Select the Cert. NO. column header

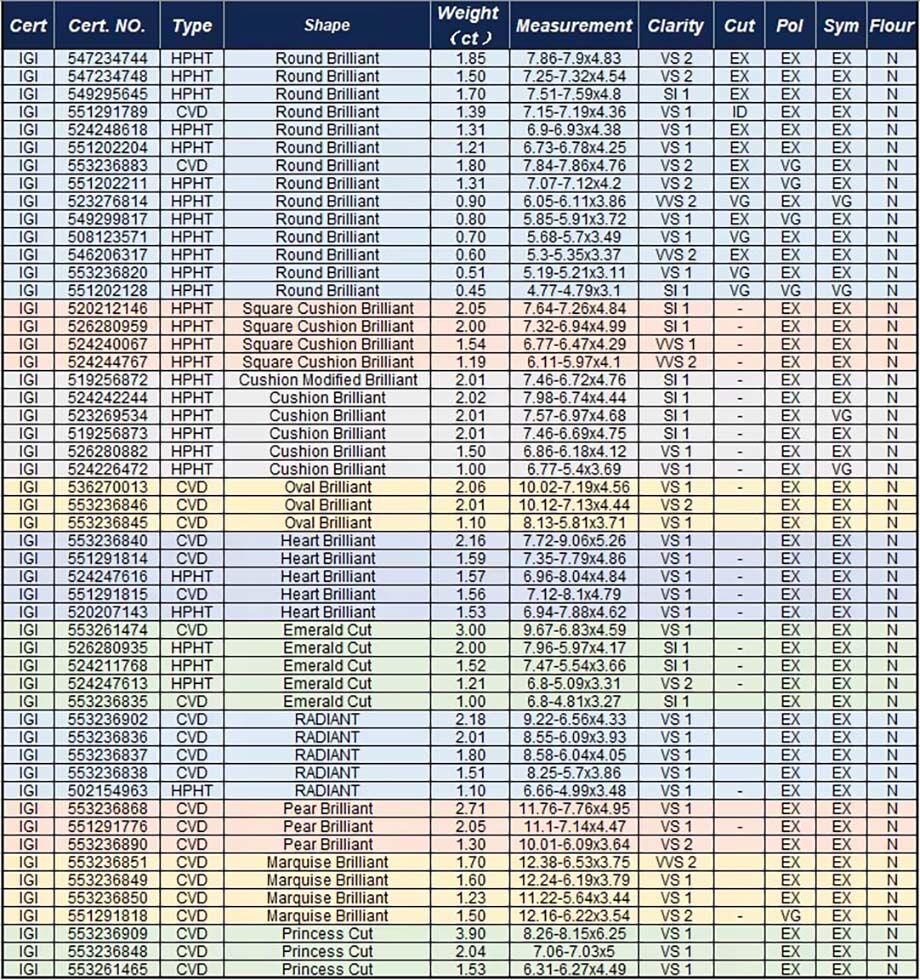point(107,26)
